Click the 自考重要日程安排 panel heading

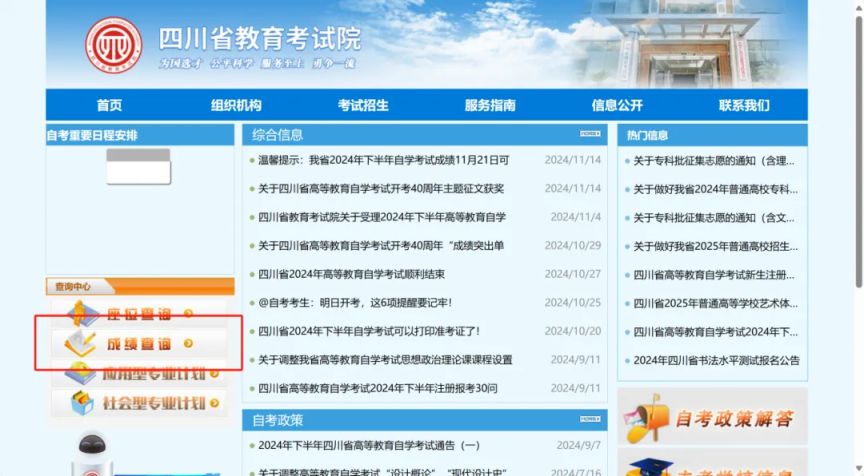[x=92, y=136]
